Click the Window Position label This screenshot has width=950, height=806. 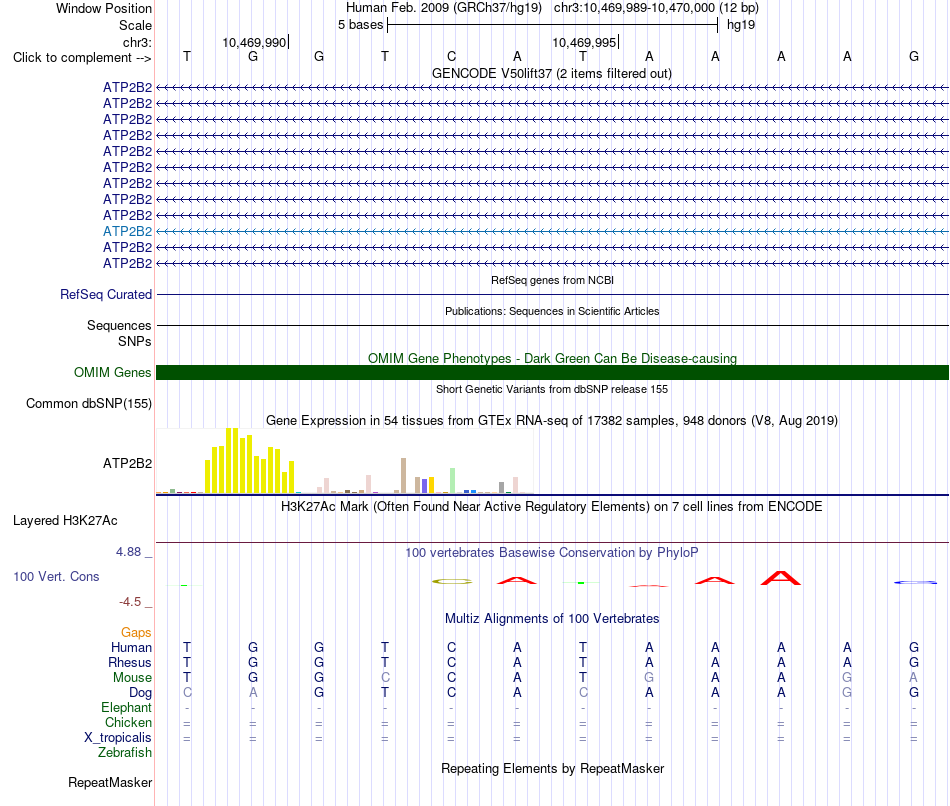point(104,8)
